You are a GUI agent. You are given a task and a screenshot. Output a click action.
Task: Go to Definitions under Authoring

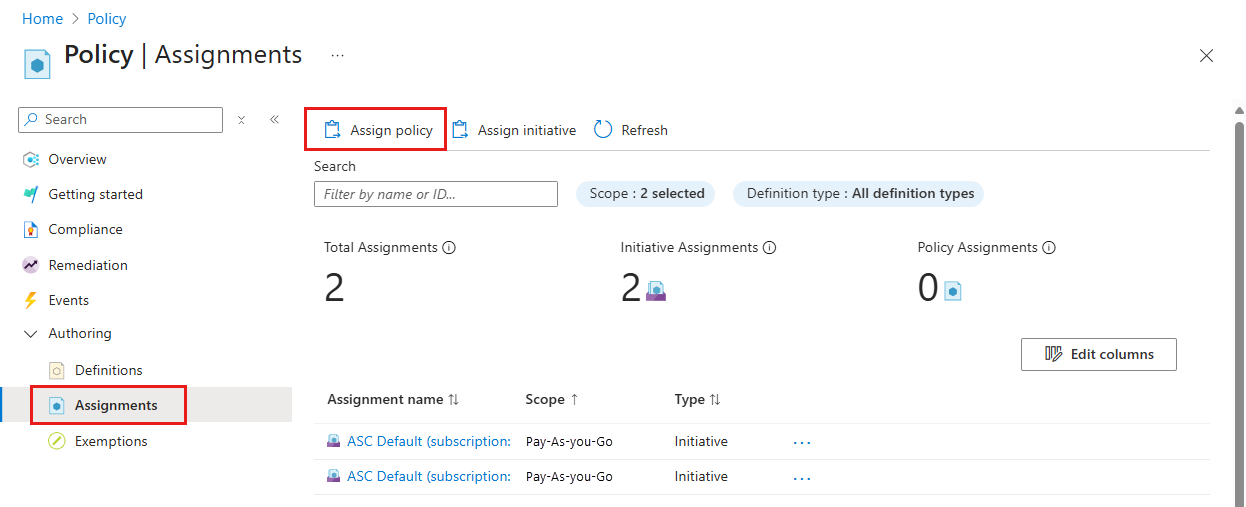[108, 370]
